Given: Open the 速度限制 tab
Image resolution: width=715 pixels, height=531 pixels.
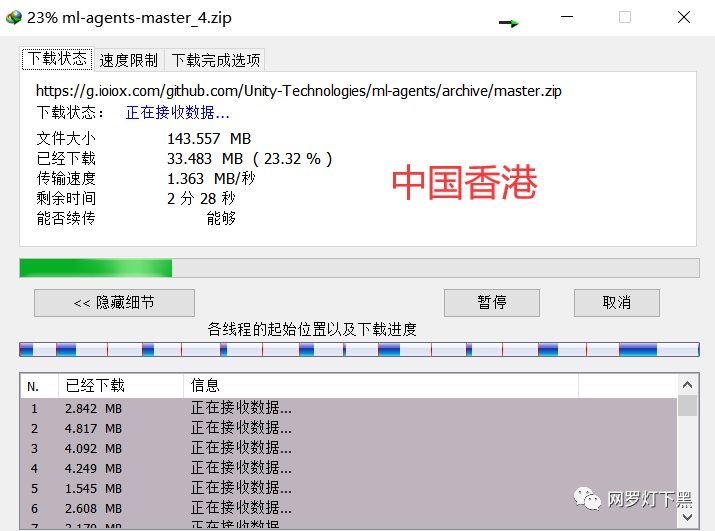Looking at the screenshot, I should click(x=129, y=60).
